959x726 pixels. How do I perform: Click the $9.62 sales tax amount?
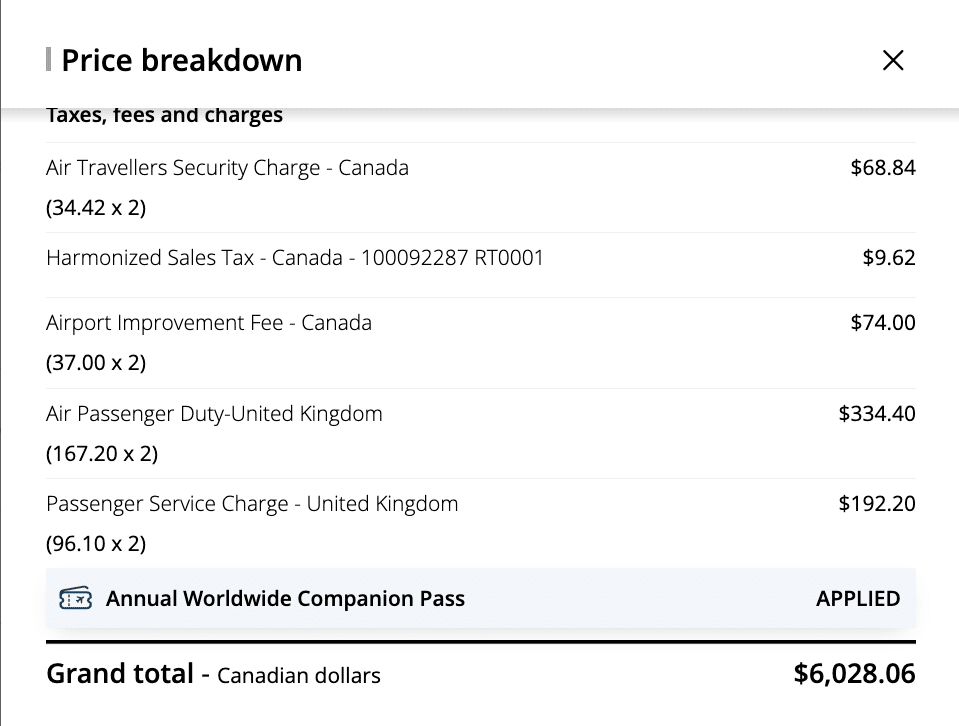click(x=888, y=258)
